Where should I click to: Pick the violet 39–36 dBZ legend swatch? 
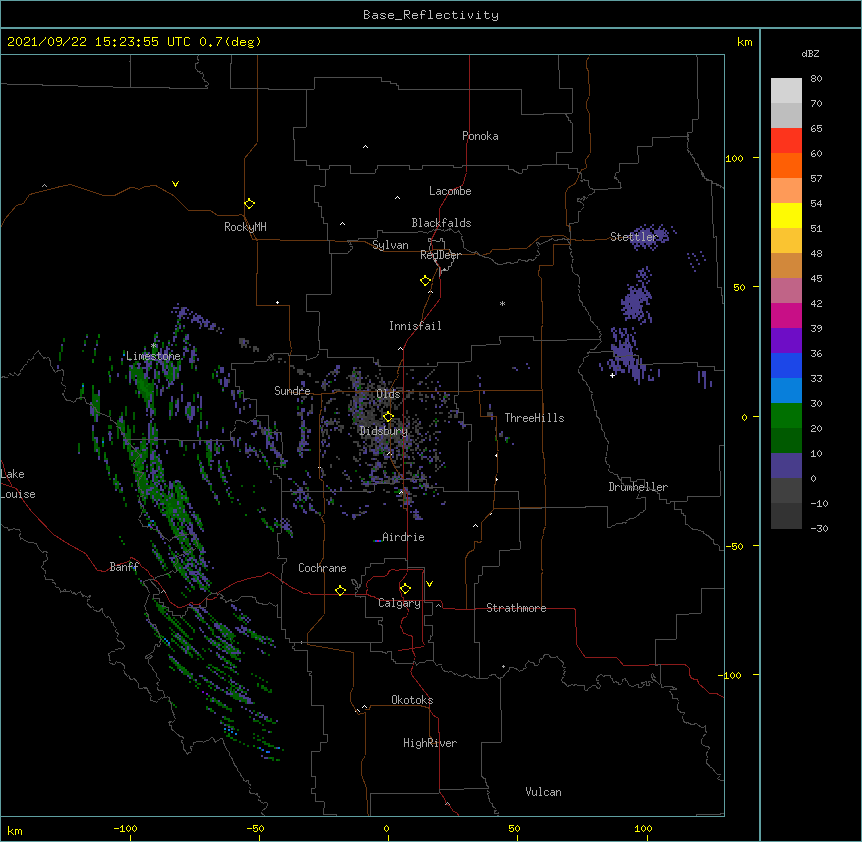pos(786,341)
